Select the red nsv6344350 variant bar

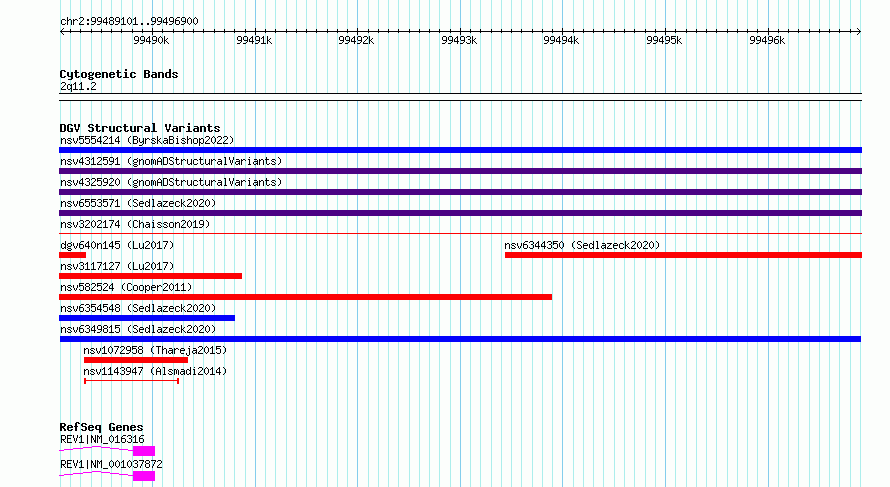click(683, 255)
